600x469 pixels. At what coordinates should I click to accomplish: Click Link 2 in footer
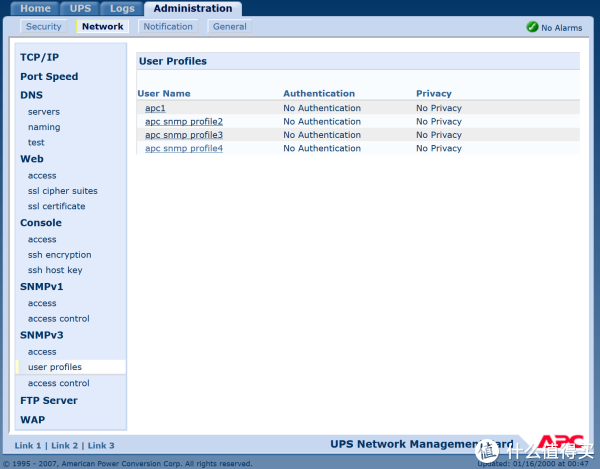tap(64, 446)
